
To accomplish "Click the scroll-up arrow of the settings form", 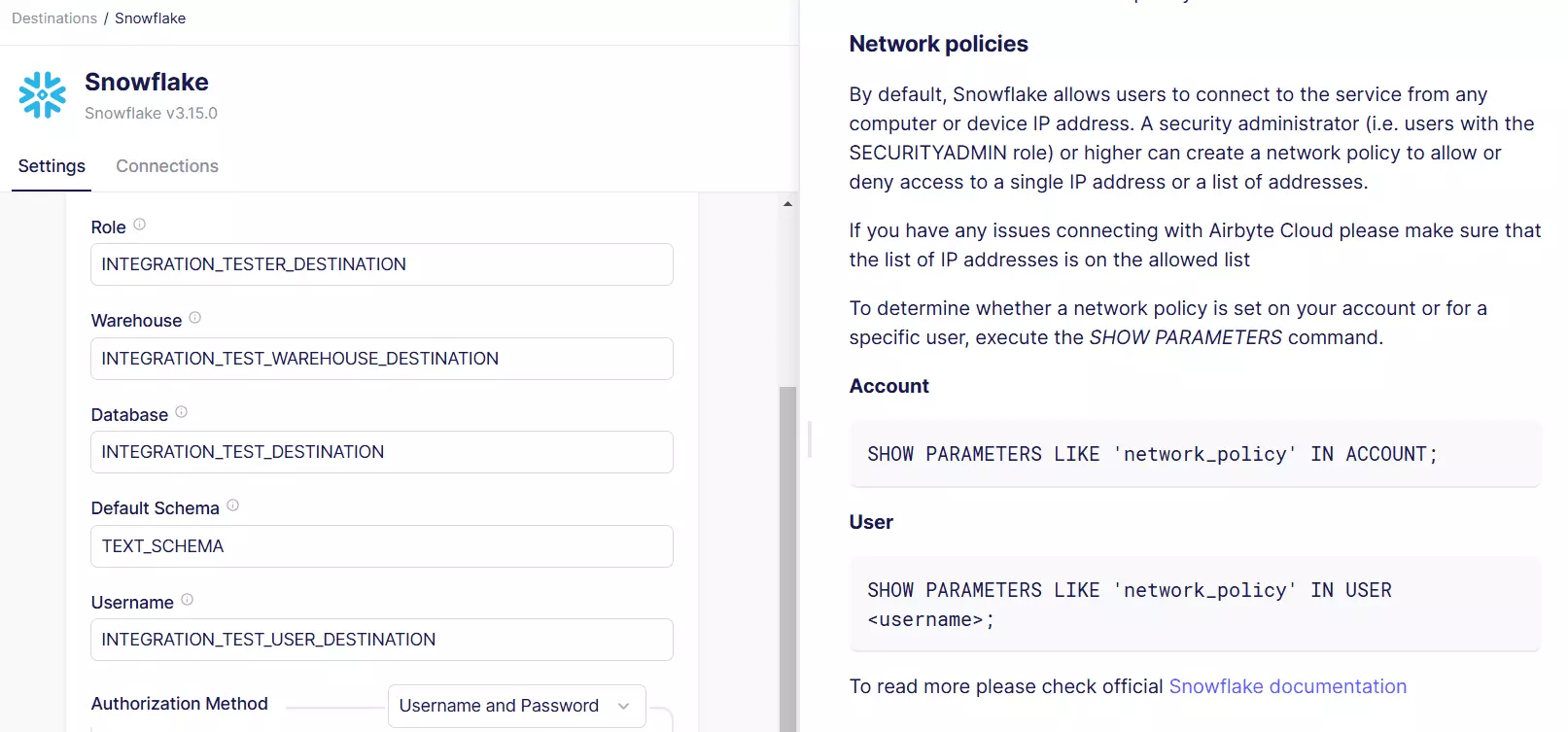I will 787,204.
